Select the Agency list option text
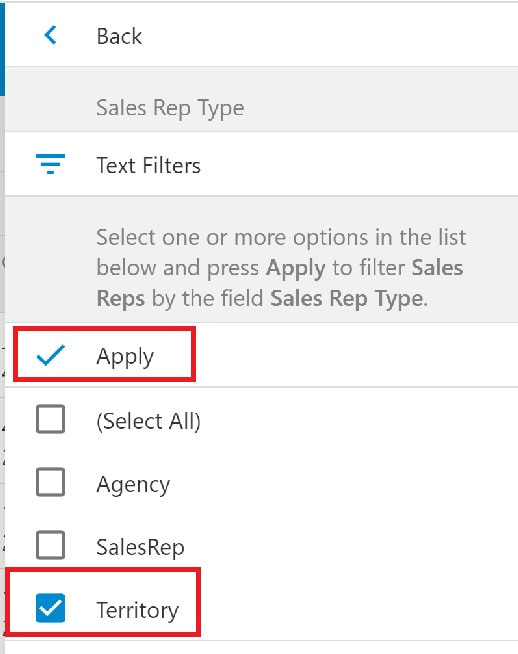The height and width of the screenshot is (654, 518). pyautogui.click(x=133, y=485)
